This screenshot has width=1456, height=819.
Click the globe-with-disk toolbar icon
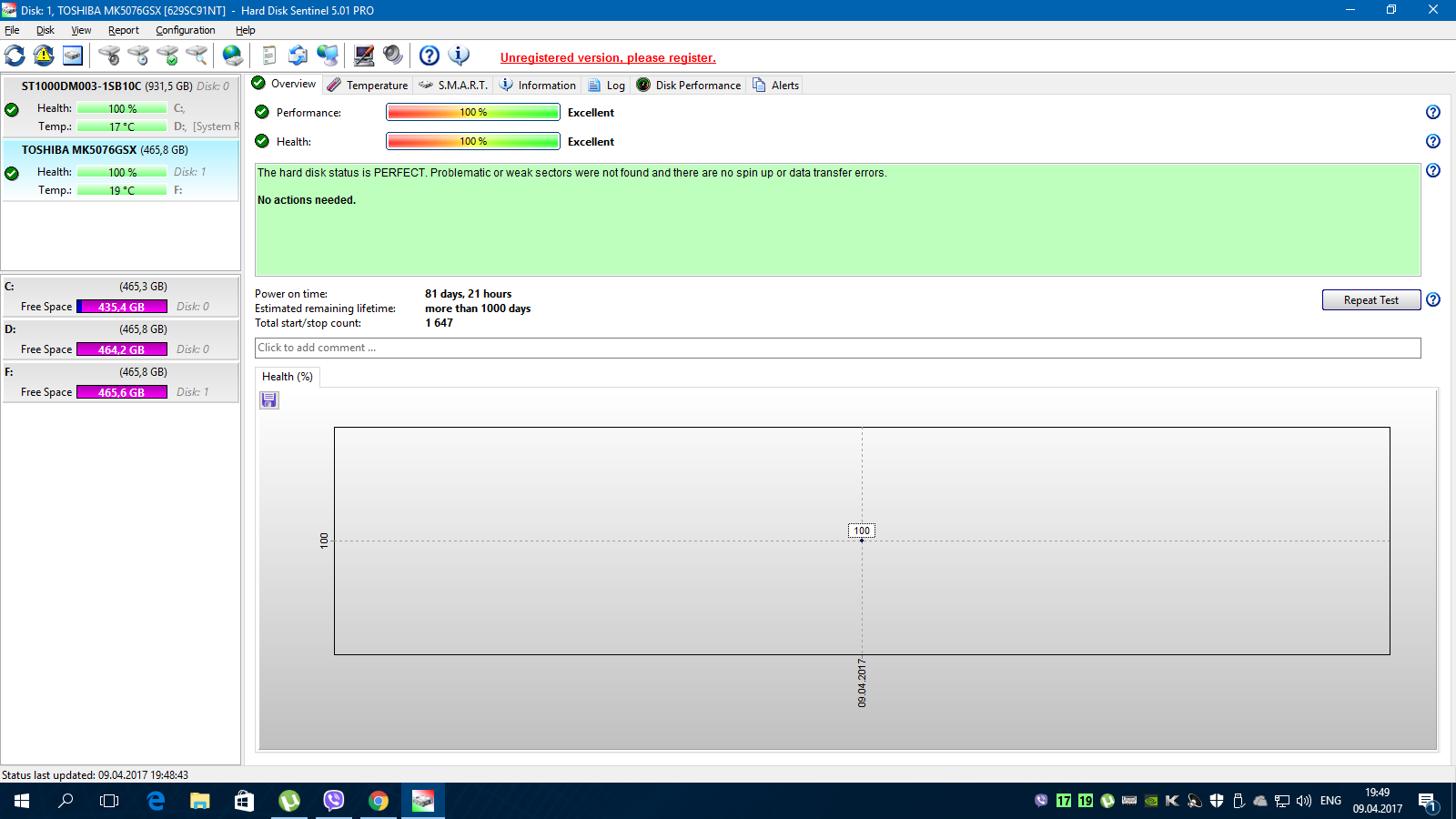pyautogui.click(x=233, y=56)
